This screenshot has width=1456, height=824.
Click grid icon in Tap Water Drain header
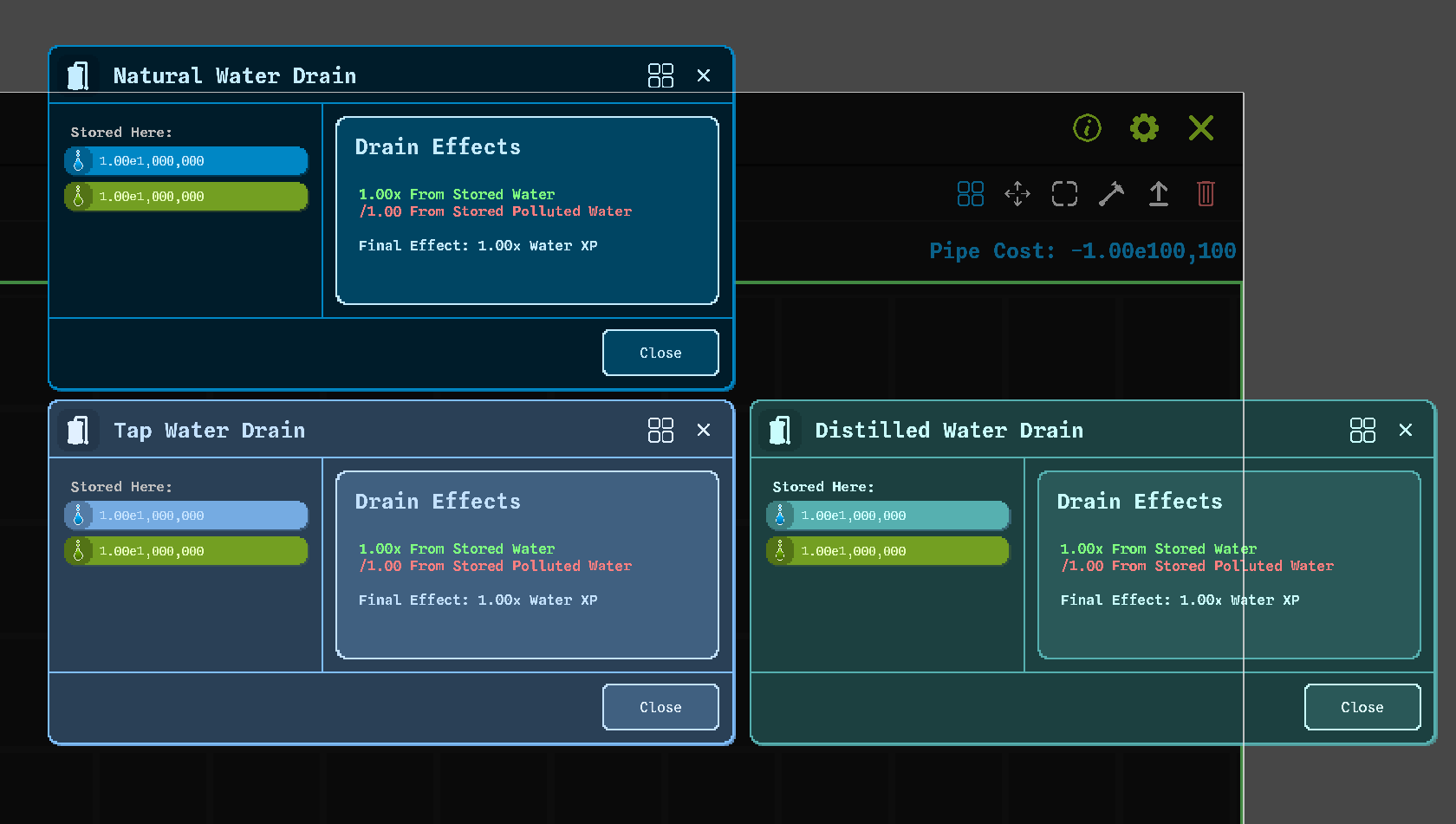click(x=660, y=430)
